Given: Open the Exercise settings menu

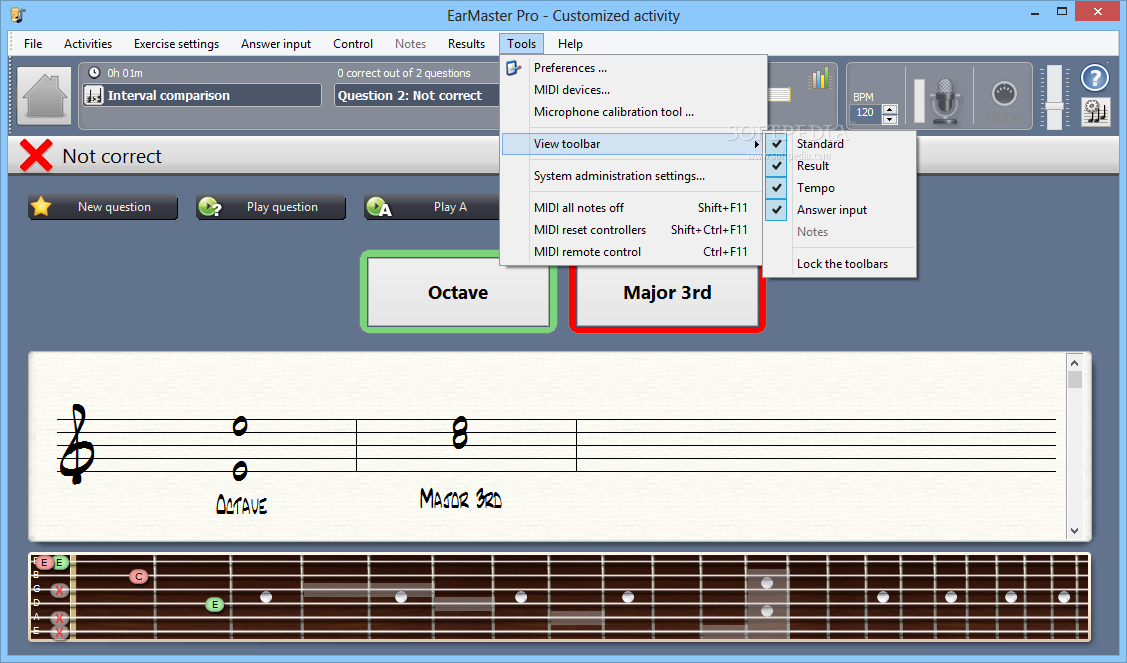Looking at the screenshot, I should tap(176, 44).
